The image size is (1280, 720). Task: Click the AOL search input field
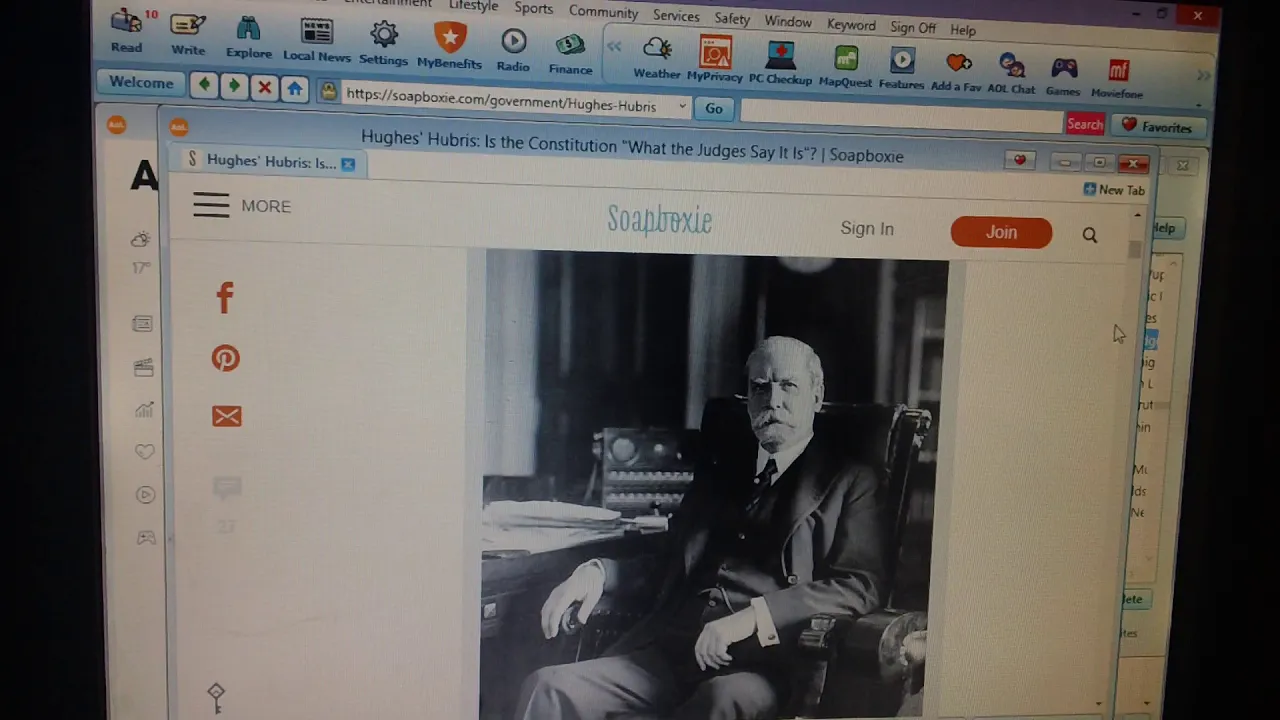[901, 117]
